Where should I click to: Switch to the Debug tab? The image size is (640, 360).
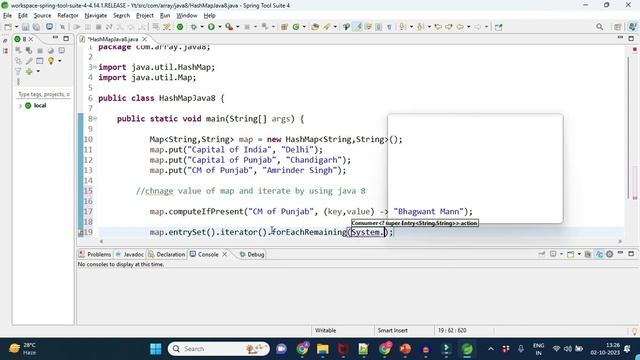tap(252, 254)
